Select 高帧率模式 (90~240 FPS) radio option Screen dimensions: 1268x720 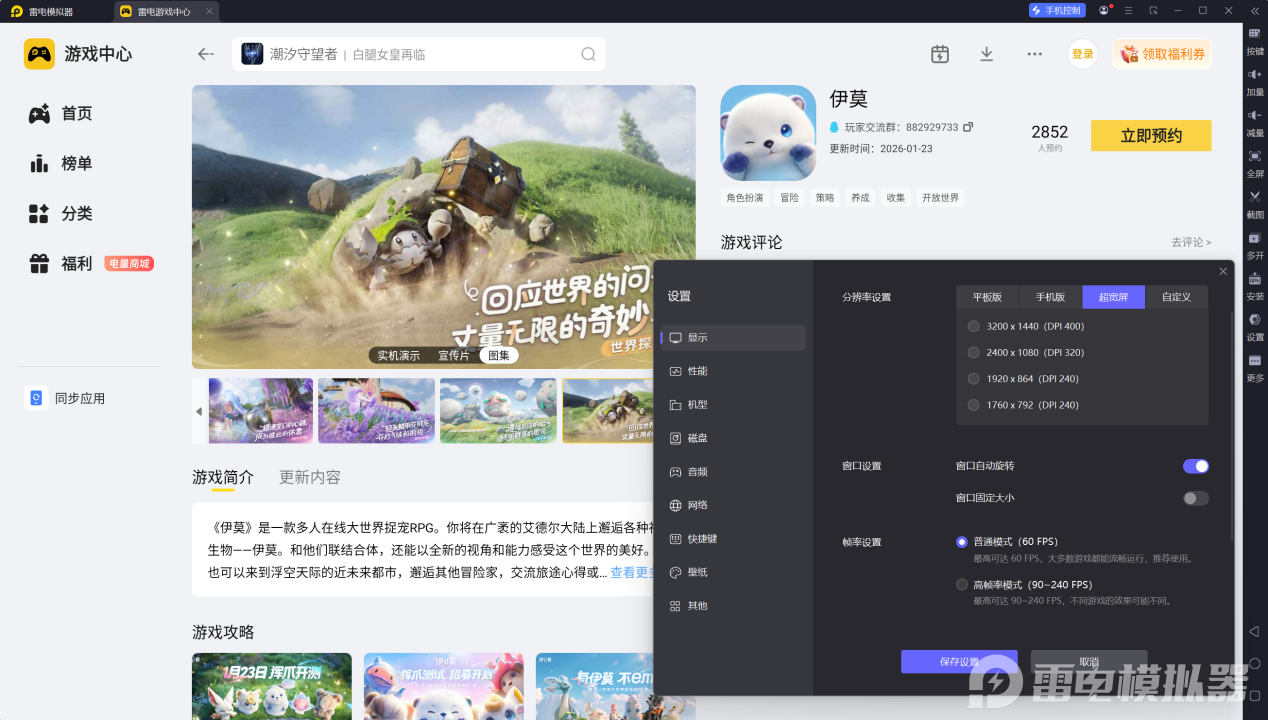(x=962, y=585)
